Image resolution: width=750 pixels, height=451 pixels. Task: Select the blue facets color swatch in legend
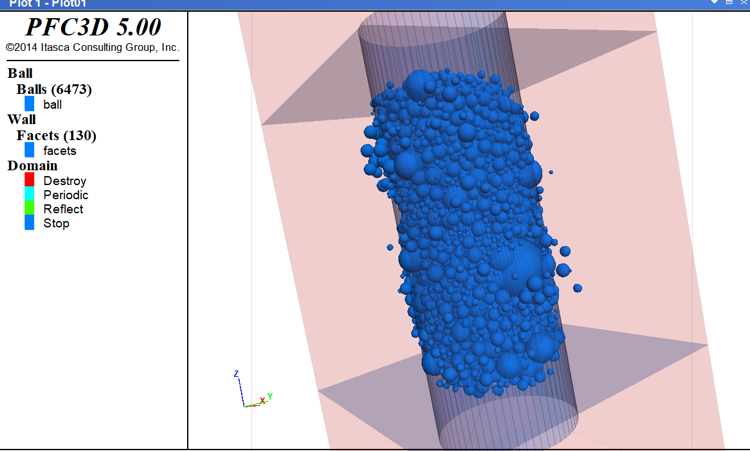click(29, 150)
